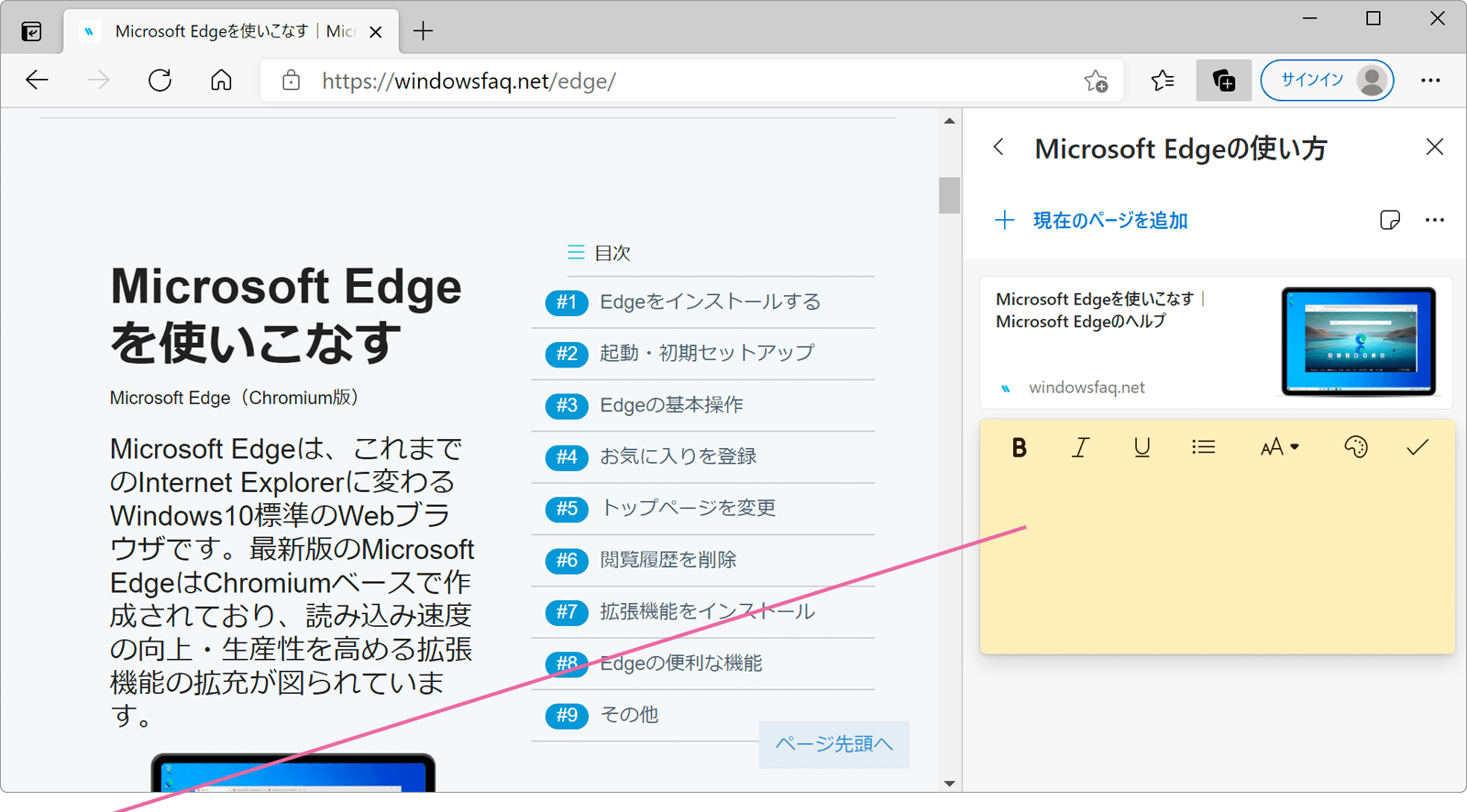Open the Favorites list icon
This screenshot has height=812, width=1467.
click(1163, 81)
